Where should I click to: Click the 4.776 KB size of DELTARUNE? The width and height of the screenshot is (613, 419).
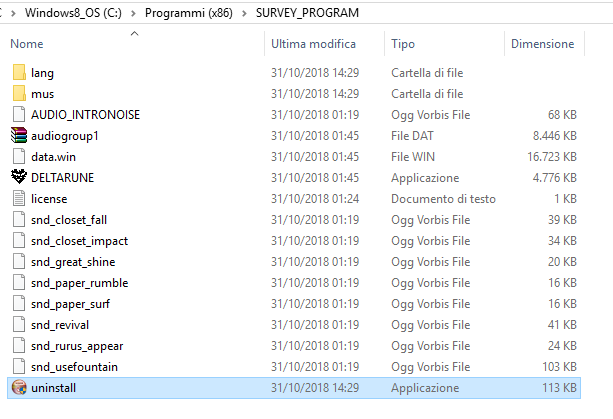pos(555,177)
